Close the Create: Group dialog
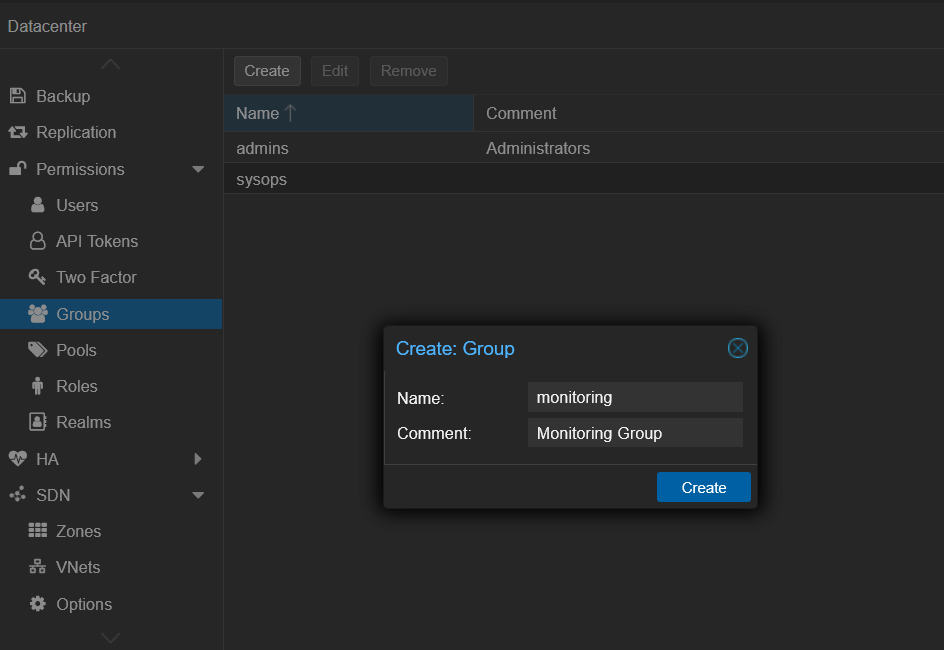The width and height of the screenshot is (944, 650). coord(738,348)
